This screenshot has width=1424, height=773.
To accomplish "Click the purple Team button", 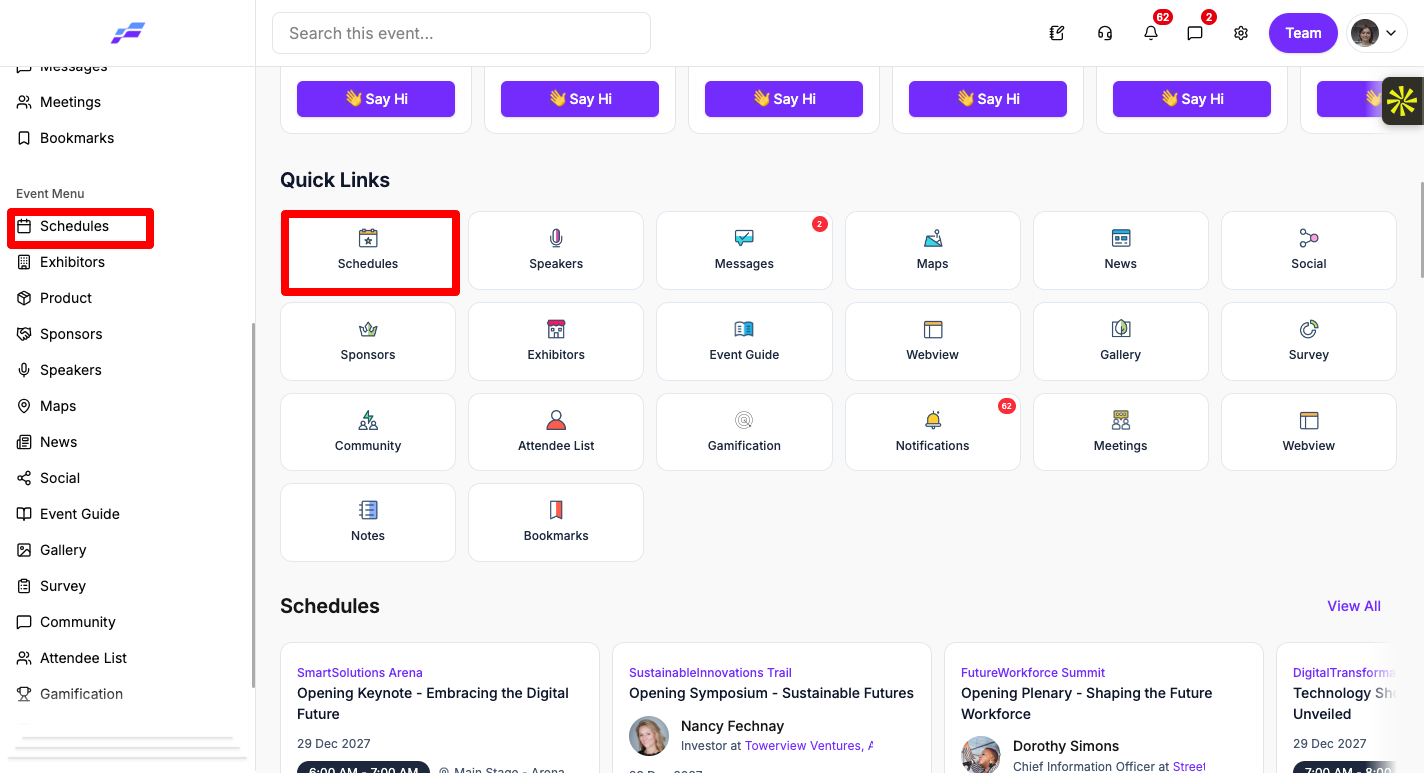I will [1303, 33].
